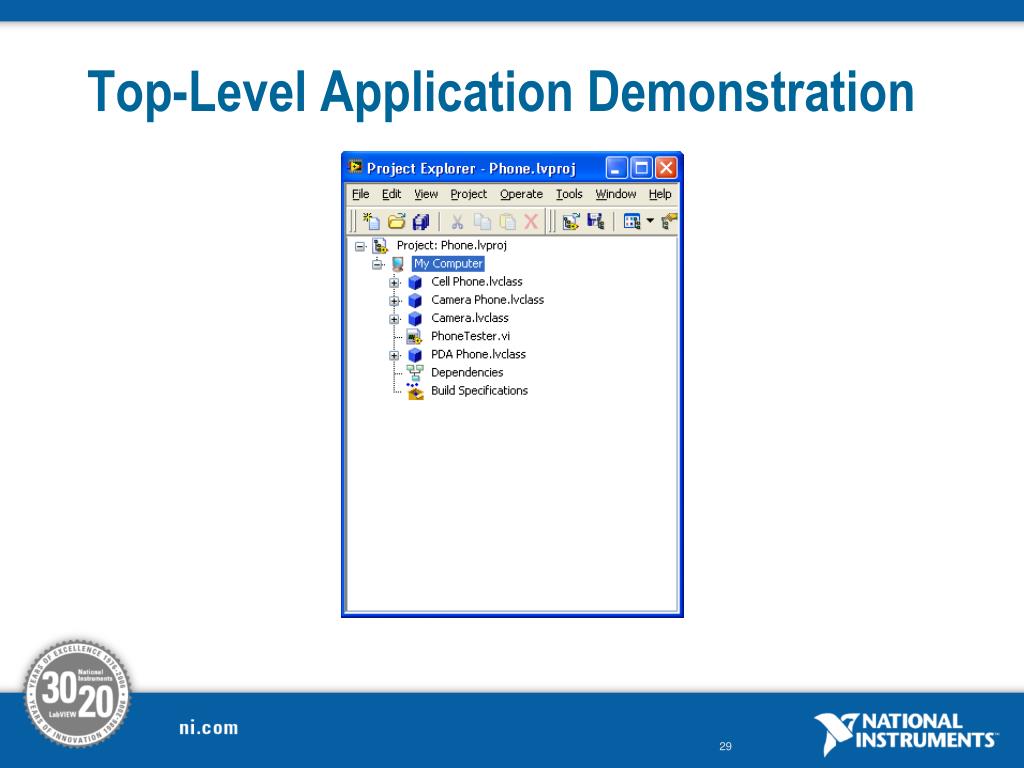Click the LabVIEW icon in the title bar
Viewport: 1024px width, 768px height.
pos(355,167)
